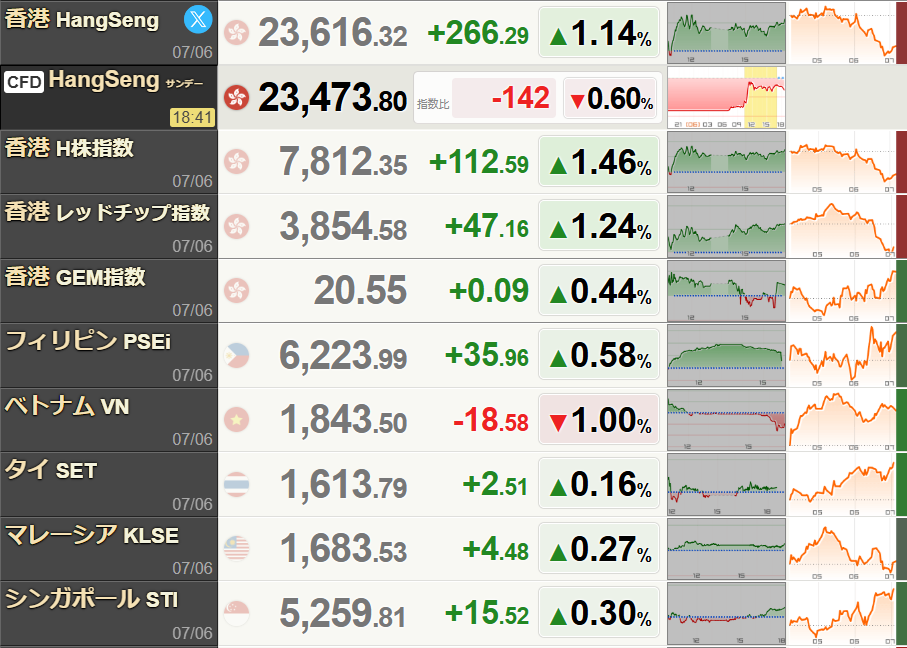Image resolution: width=907 pixels, height=648 pixels.
Task: Click the -18.58 change value
Action: (x=491, y=421)
